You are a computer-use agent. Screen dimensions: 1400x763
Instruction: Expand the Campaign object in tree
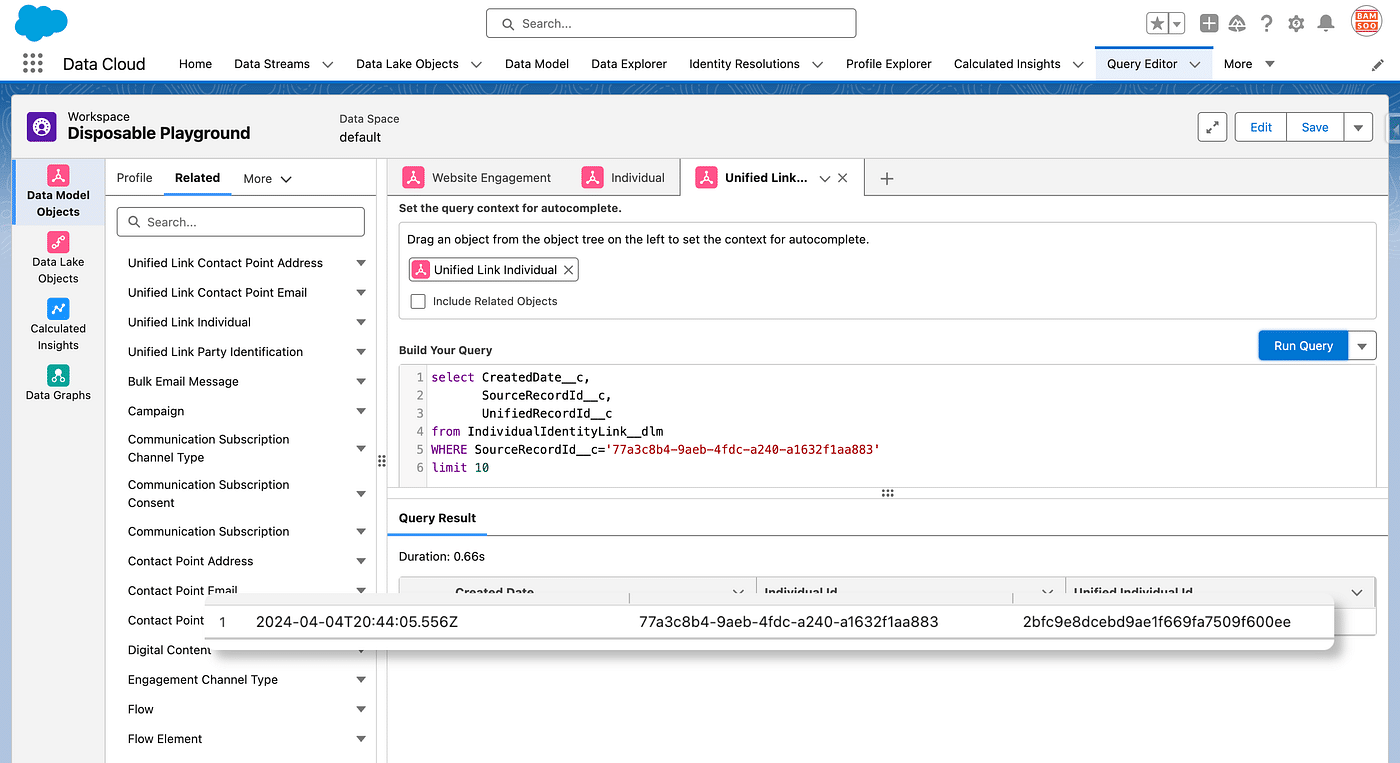(361, 411)
